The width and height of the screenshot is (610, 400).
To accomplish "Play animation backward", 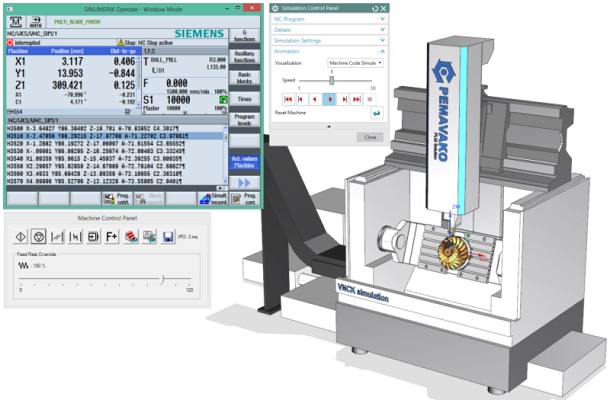I will coord(315,100).
